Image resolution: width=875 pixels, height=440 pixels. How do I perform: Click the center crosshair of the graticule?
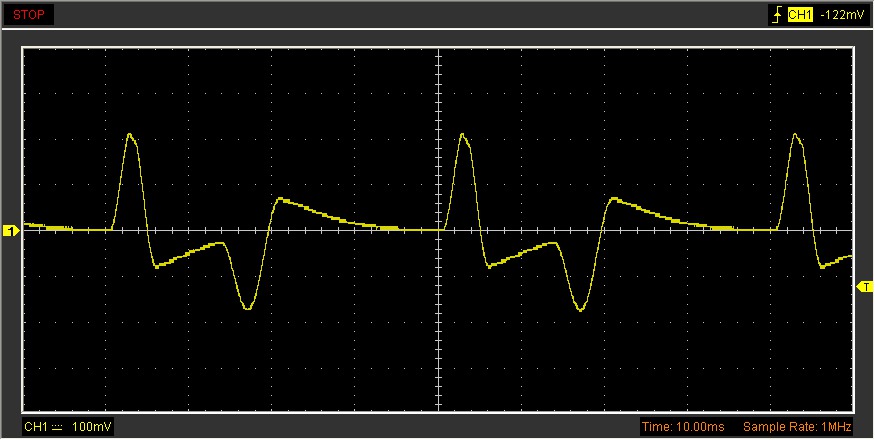click(438, 230)
